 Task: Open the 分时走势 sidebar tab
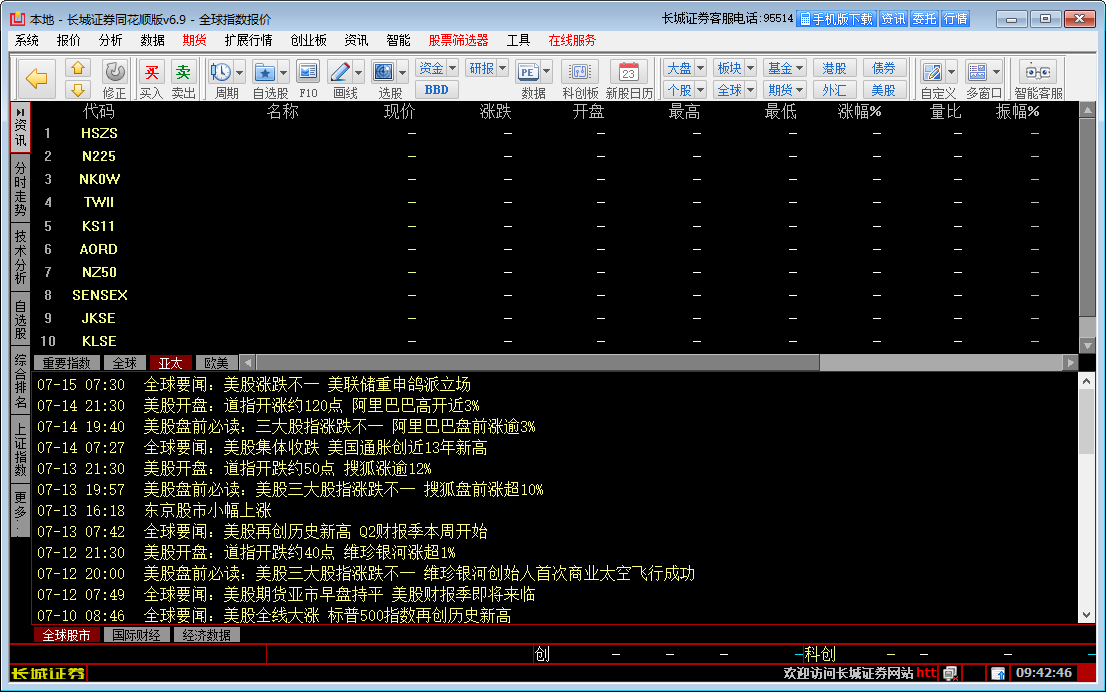pyautogui.click(x=20, y=189)
